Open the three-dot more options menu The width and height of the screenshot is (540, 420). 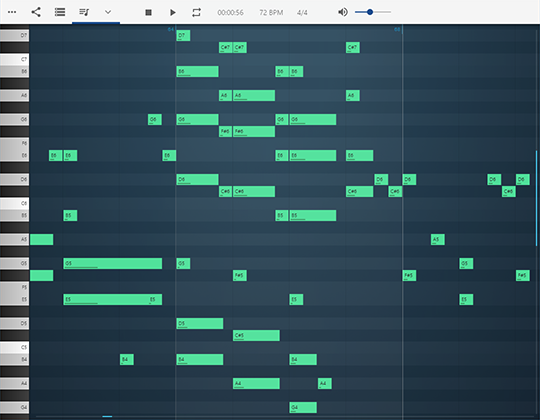[12, 12]
